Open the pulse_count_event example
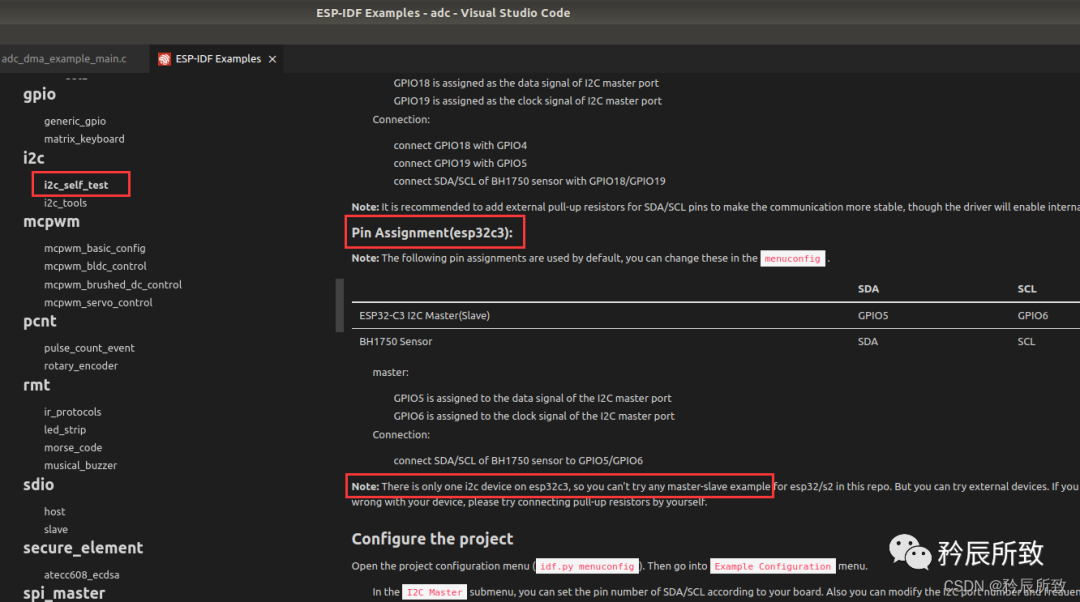This screenshot has width=1080, height=602. click(89, 348)
